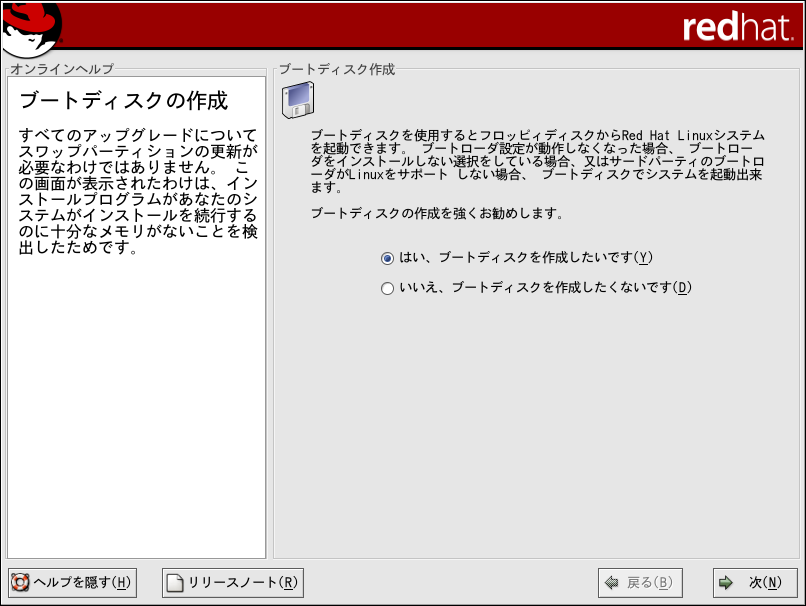
Task: Click the ブートディスクの作成 help heading
Action: point(124,101)
